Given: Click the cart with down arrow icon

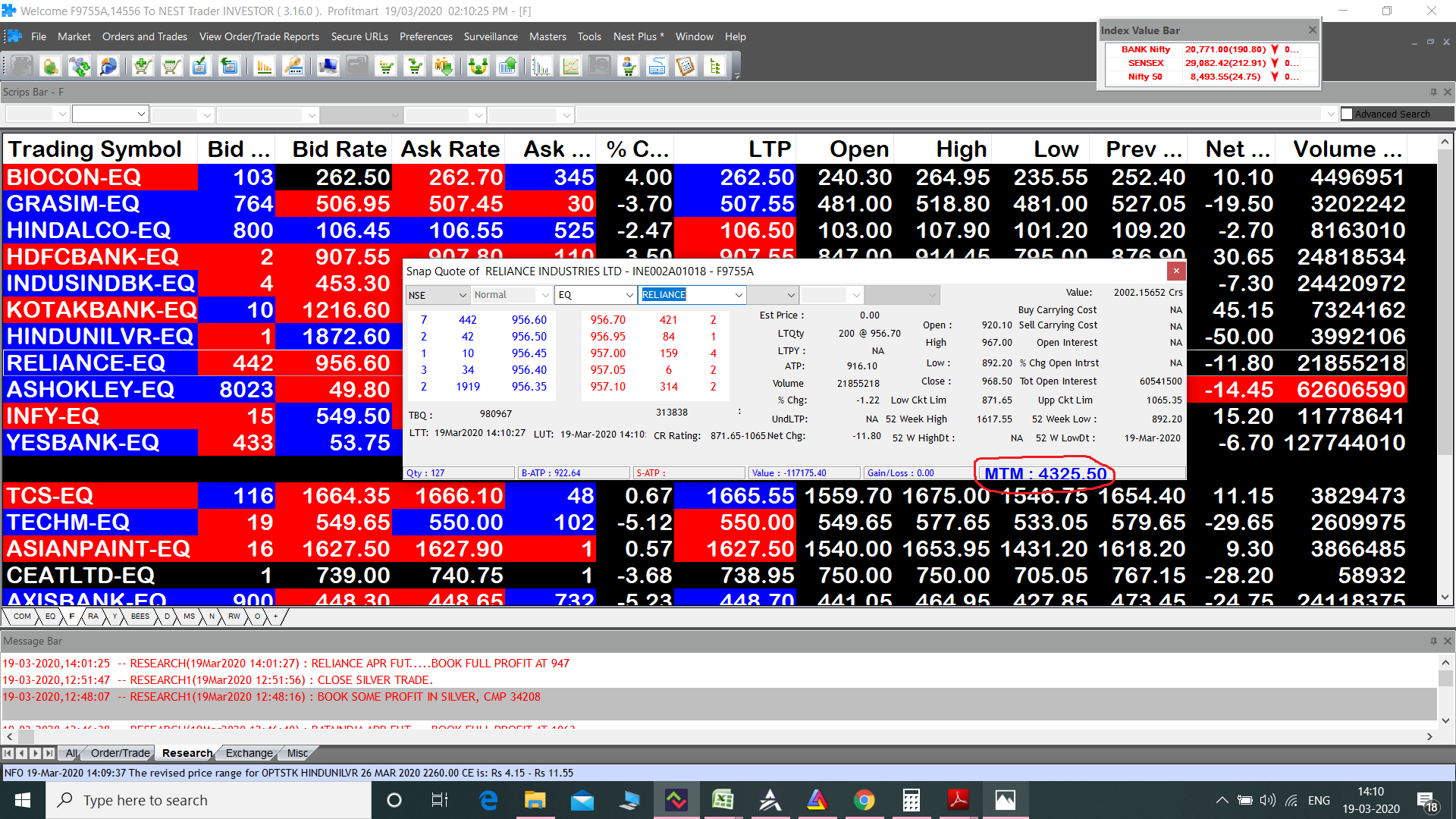Looking at the screenshot, I should tap(416, 67).
